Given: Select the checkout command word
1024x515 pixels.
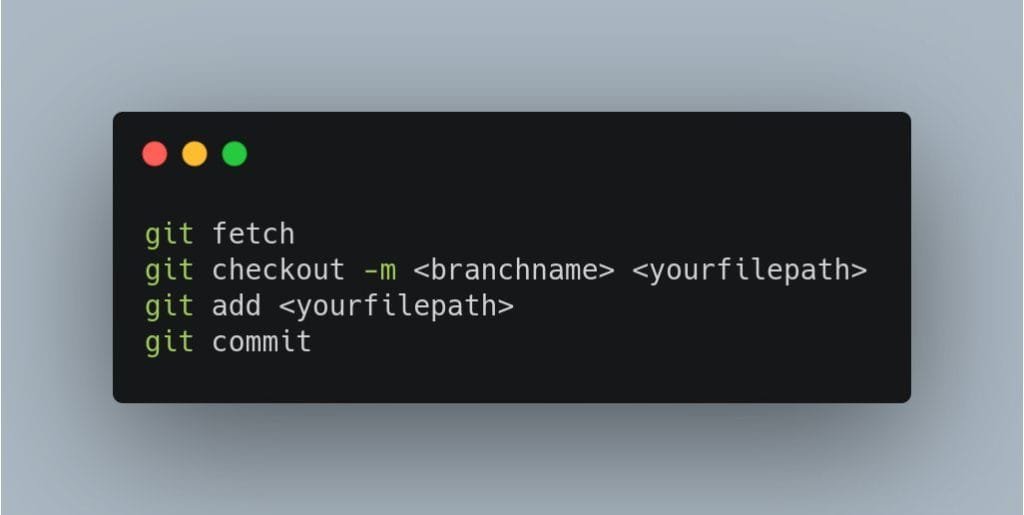Looking at the screenshot, I should (x=278, y=270).
